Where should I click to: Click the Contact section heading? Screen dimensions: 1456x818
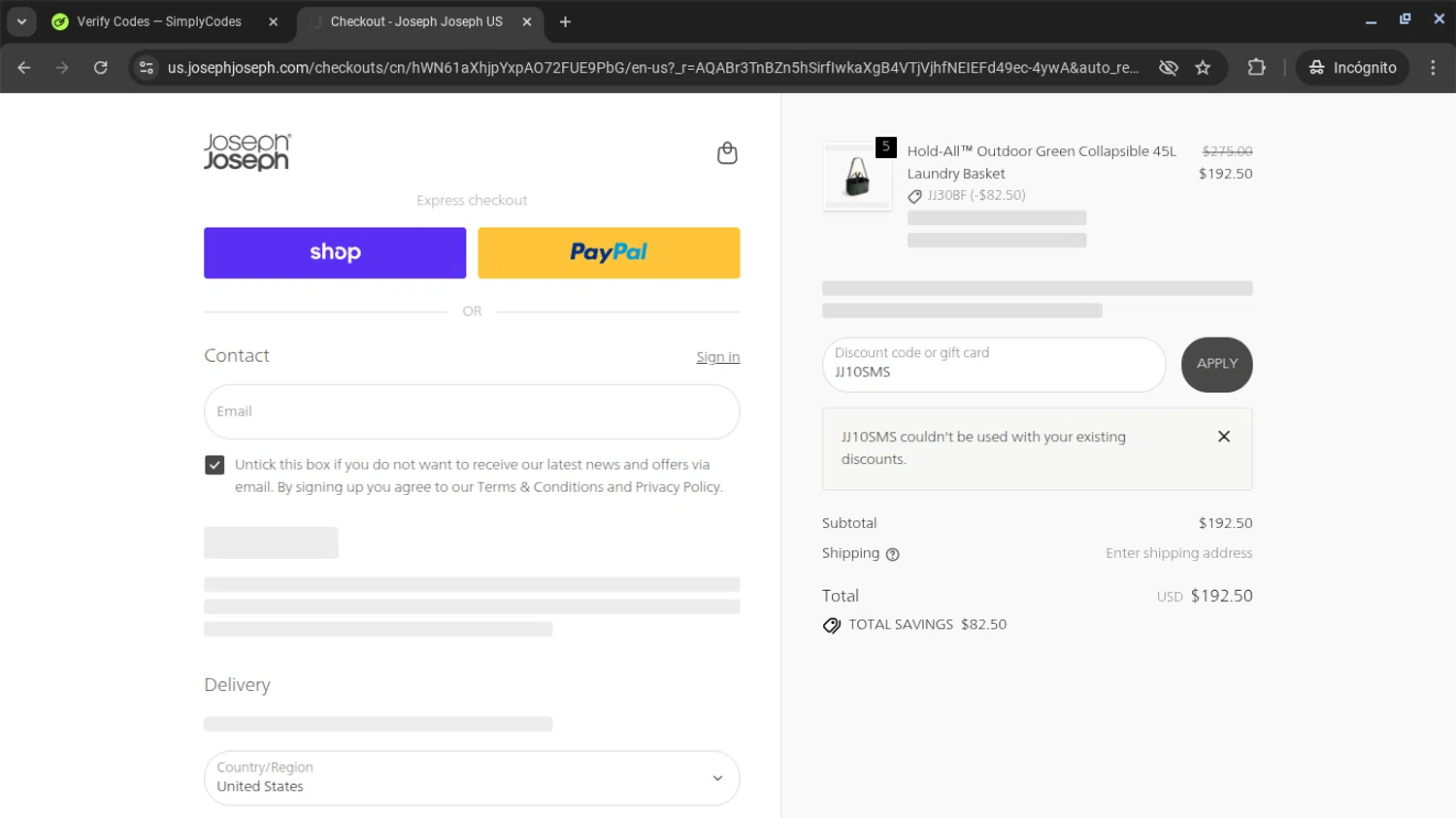click(x=237, y=356)
